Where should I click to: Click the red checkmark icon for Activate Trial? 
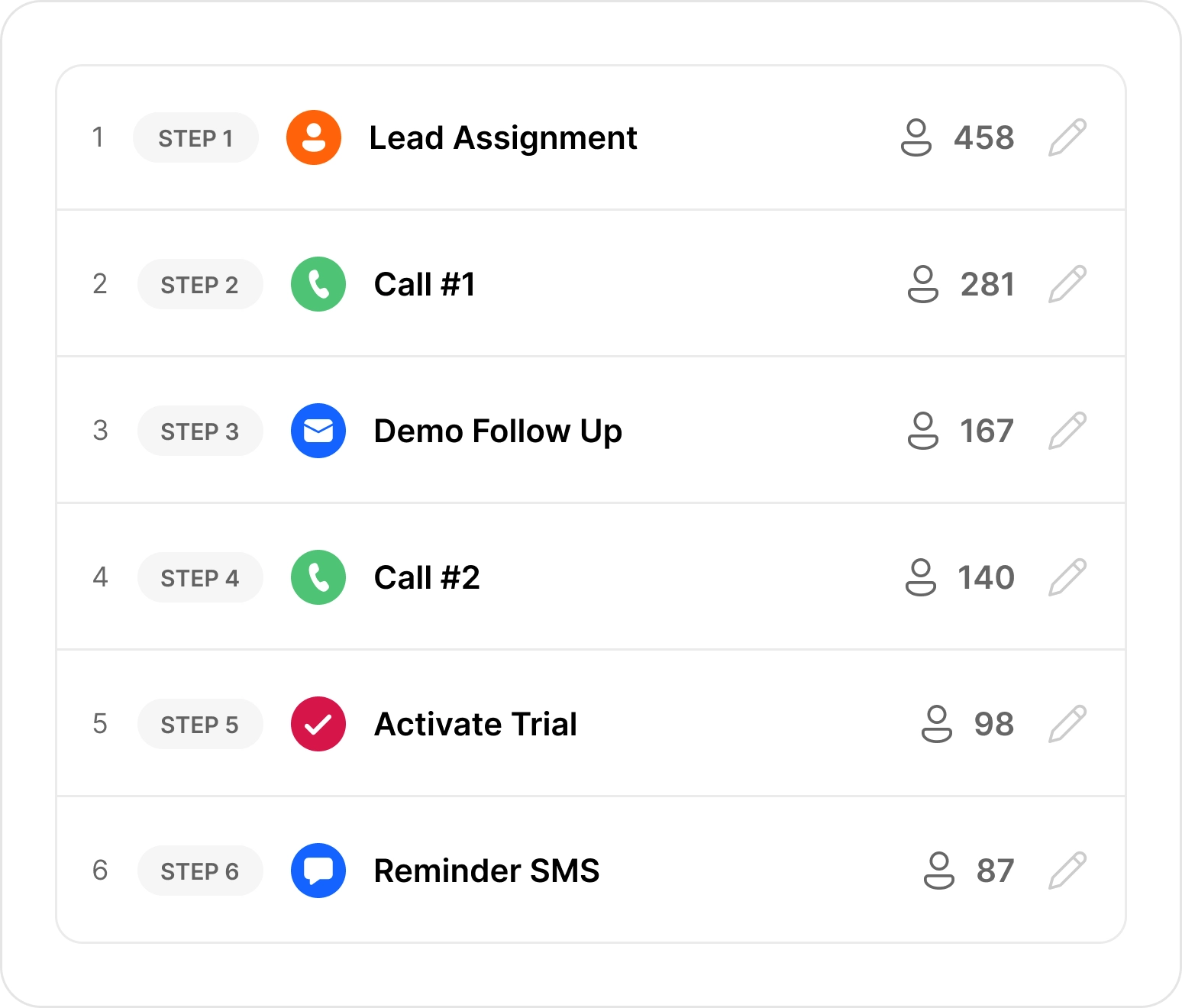click(318, 724)
